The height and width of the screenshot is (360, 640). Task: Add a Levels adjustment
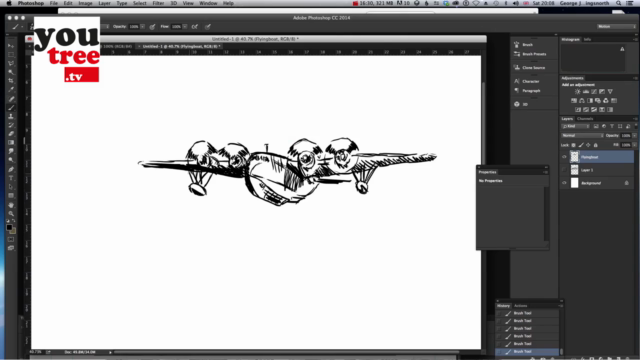pos(586,91)
